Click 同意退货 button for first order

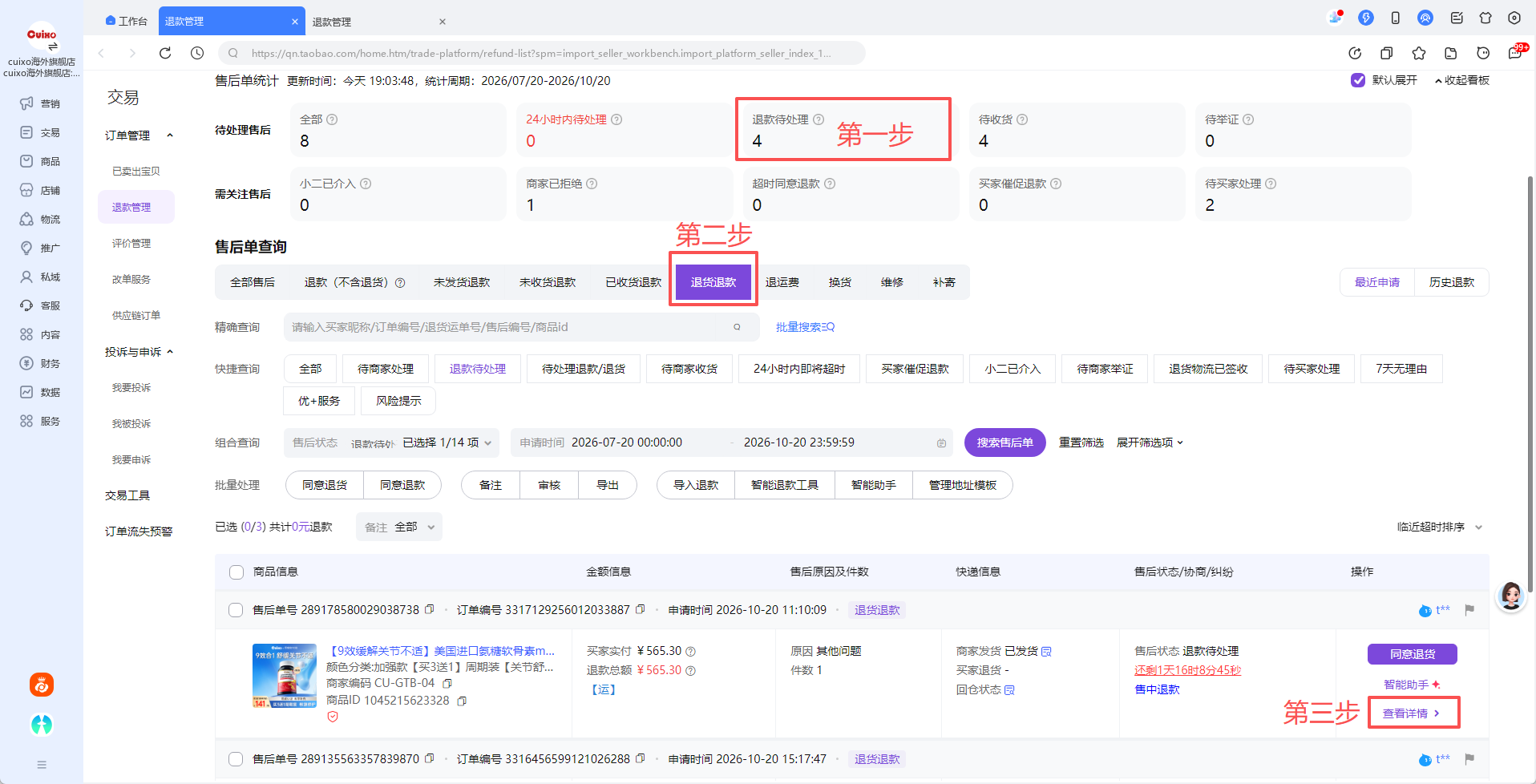(x=1413, y=654)
